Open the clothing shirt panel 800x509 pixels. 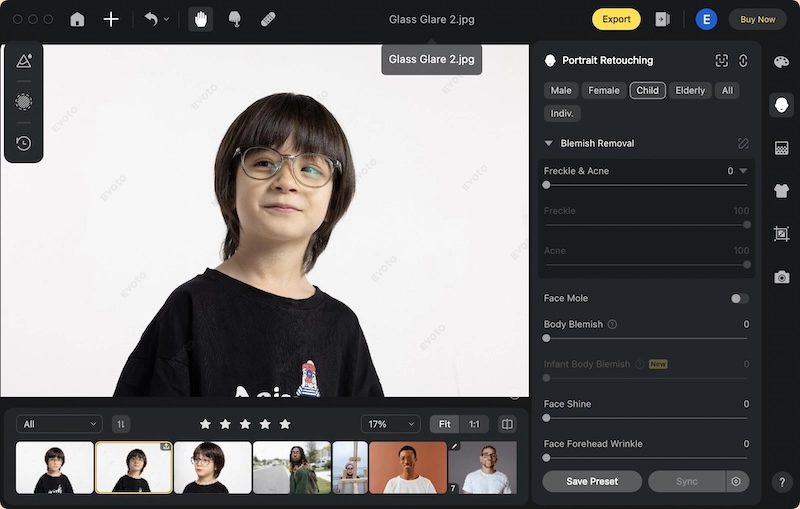[x=781, y=191]
